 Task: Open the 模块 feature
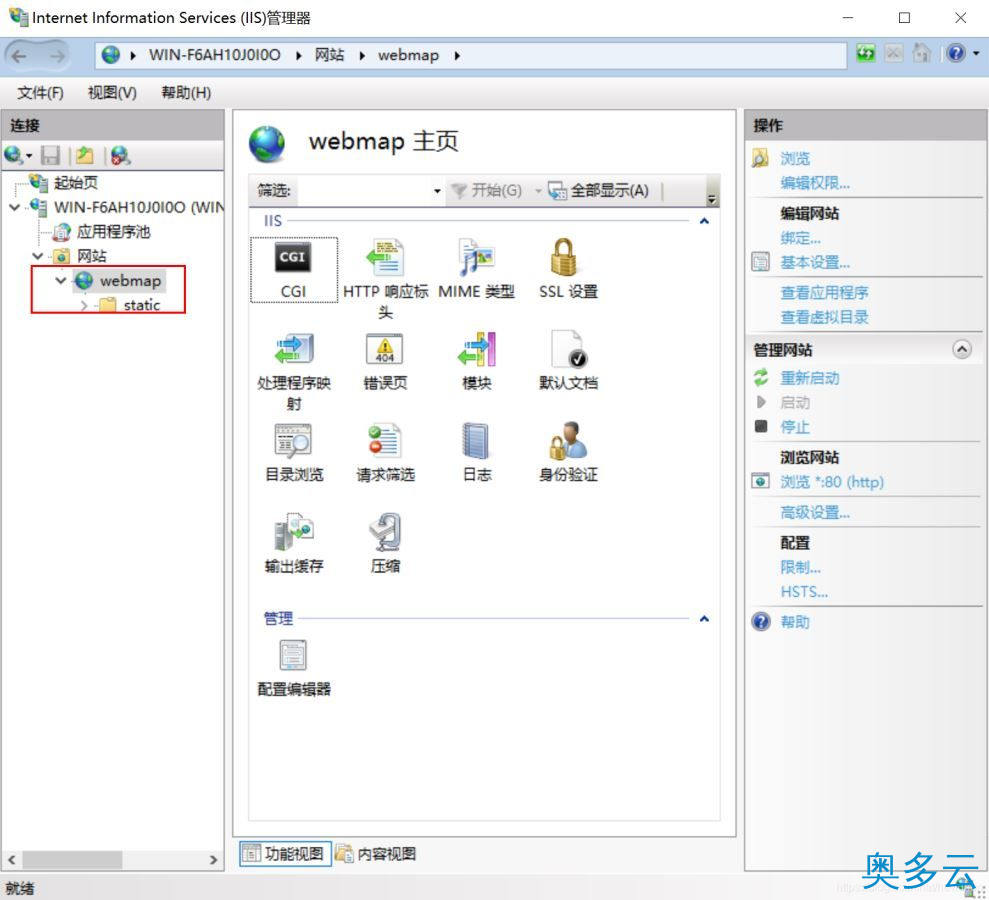coord(477,361)
